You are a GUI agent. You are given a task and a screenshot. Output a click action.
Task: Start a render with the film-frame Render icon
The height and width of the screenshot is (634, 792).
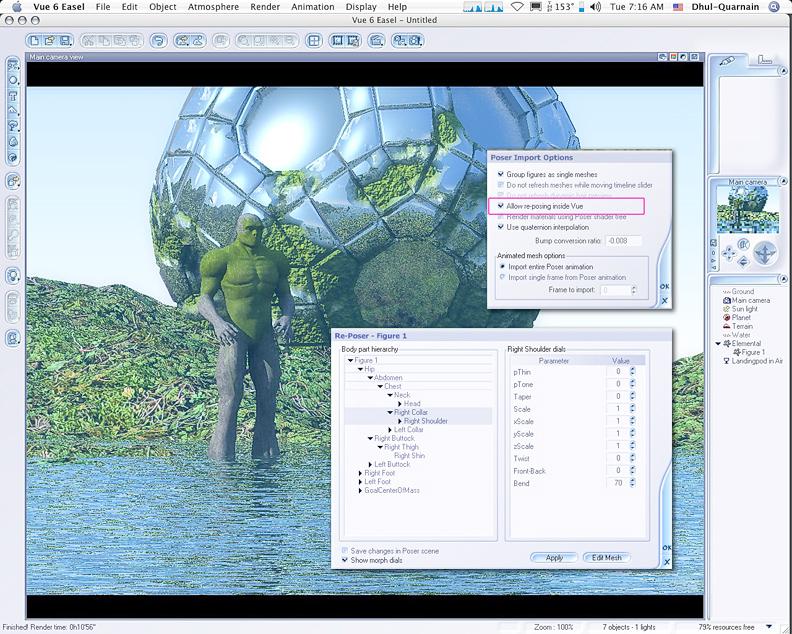point(337,41)
